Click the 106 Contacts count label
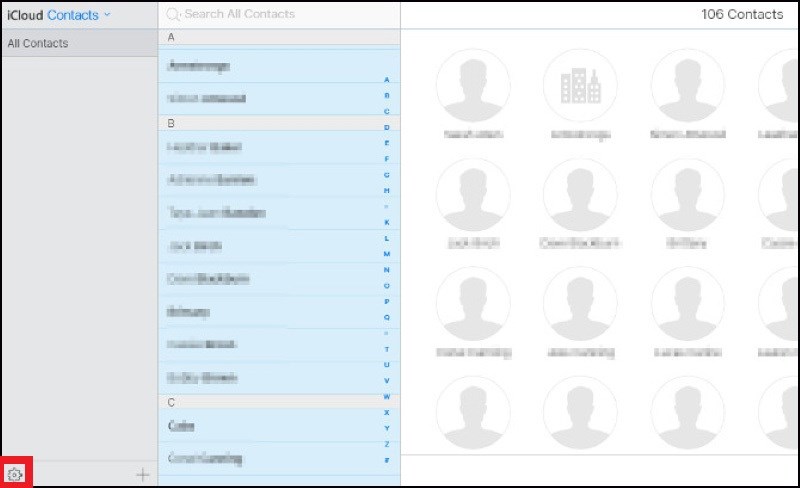 [x=742, y=14]
